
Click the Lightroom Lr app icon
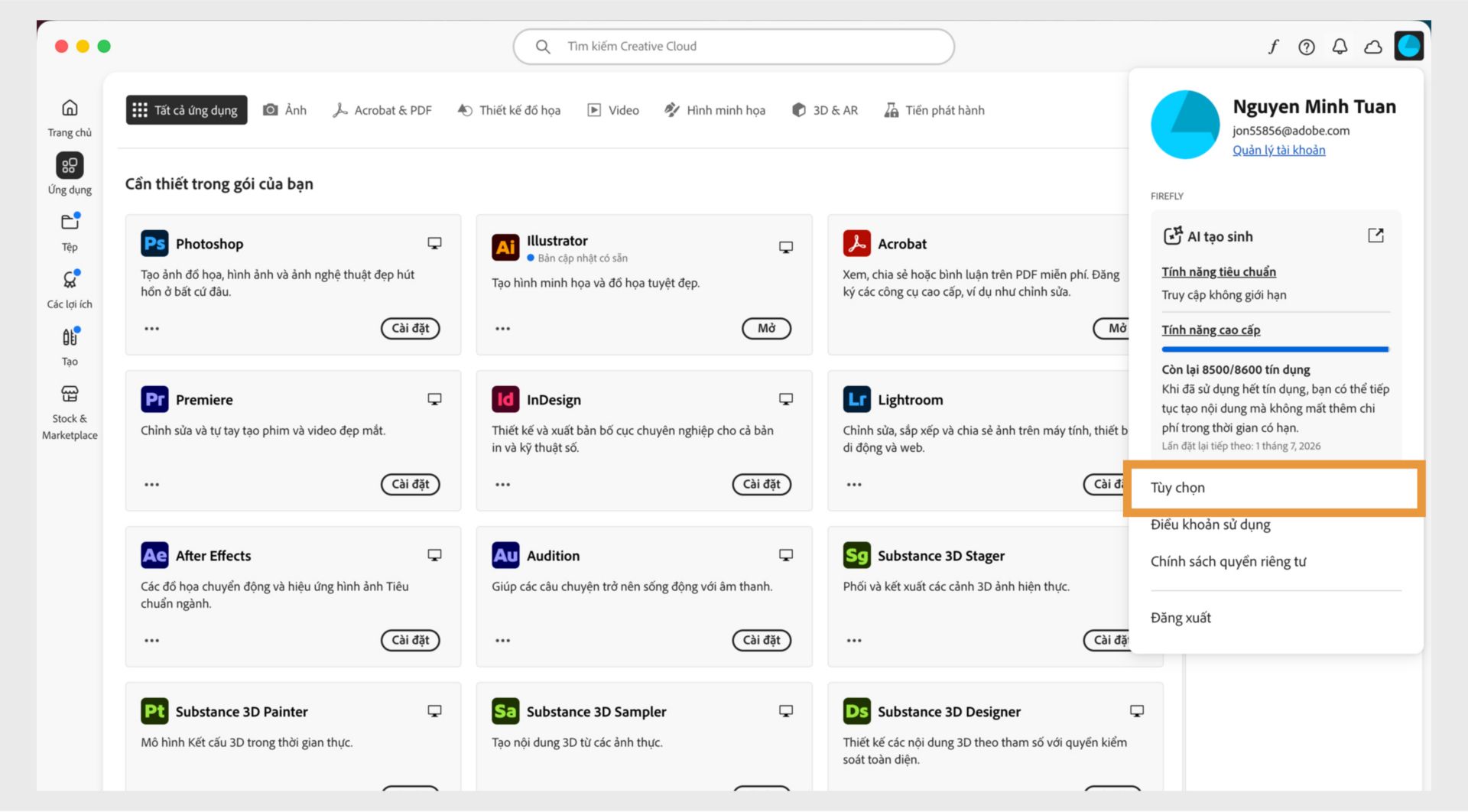[856, 399]
